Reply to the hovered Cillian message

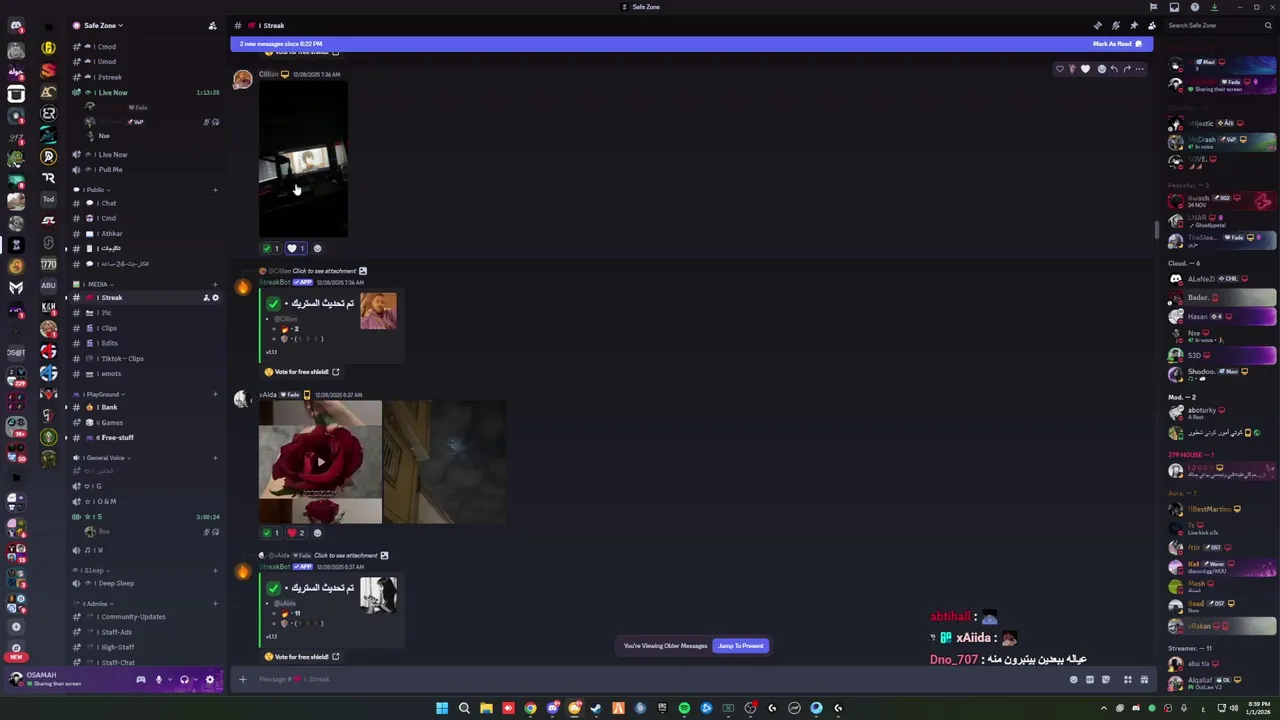click(x=1114, y=69)
